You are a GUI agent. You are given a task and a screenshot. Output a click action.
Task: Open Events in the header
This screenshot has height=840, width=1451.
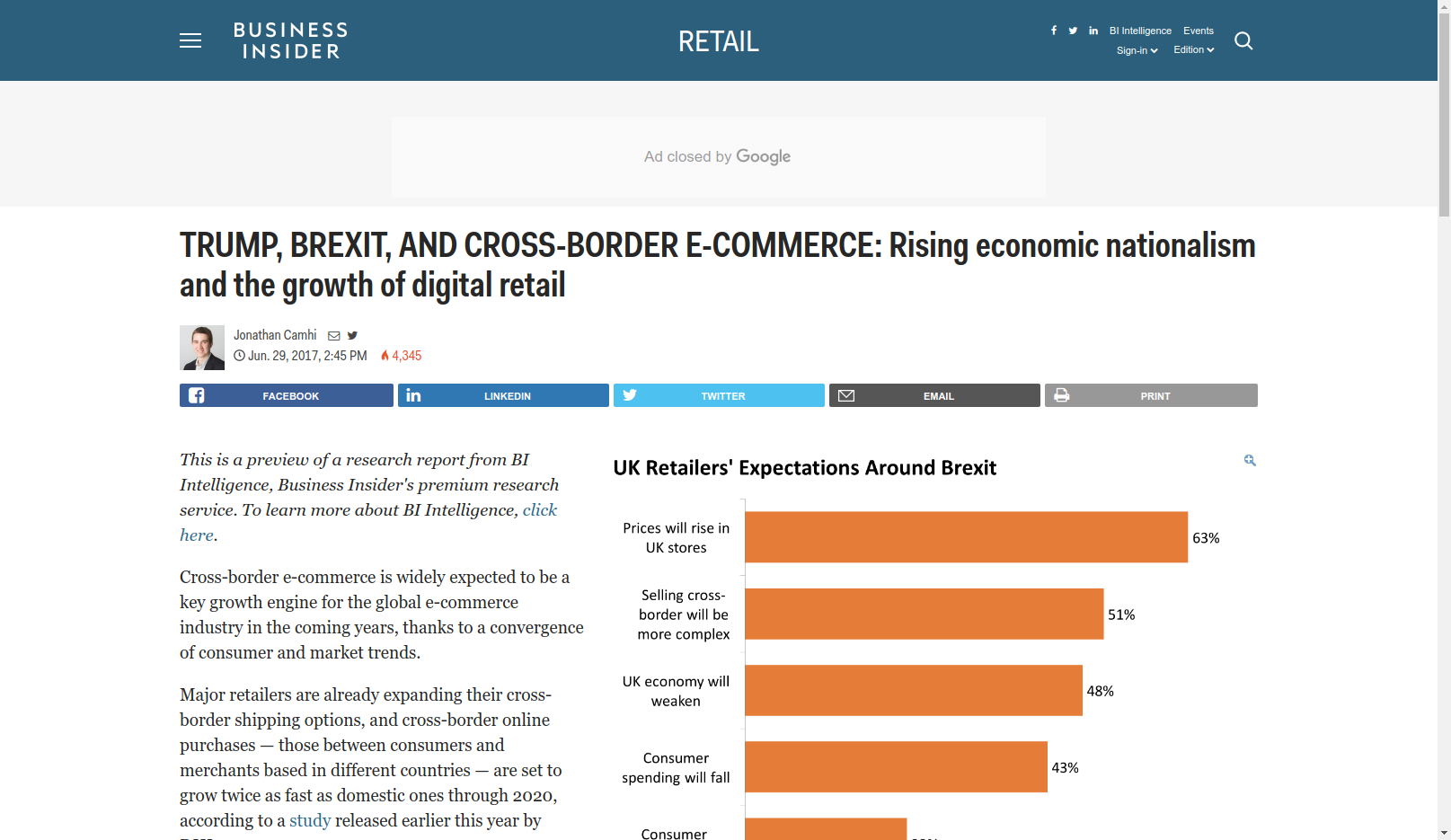coord(1199,31)
